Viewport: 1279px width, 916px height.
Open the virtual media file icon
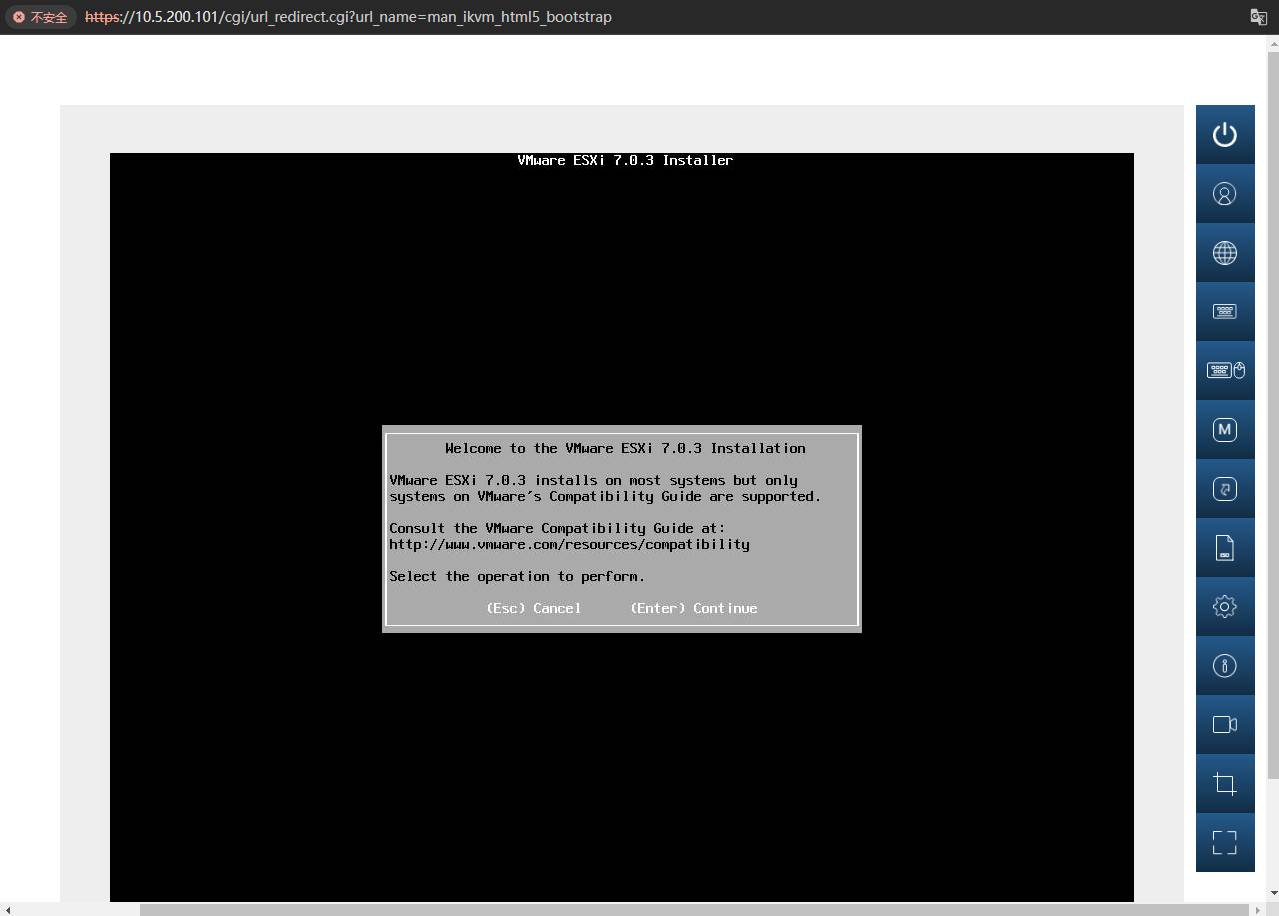[x=1225, y=548]
